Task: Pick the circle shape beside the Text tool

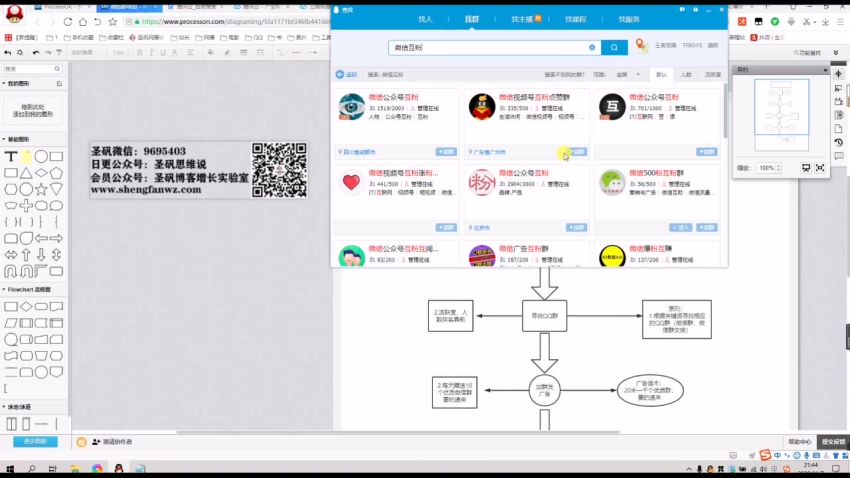Action: click(x=41, y=157)
